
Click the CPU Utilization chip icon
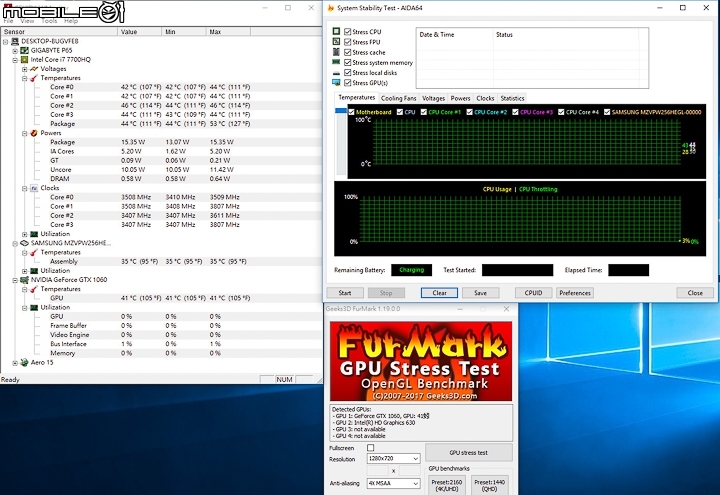[x=34, y=234]
